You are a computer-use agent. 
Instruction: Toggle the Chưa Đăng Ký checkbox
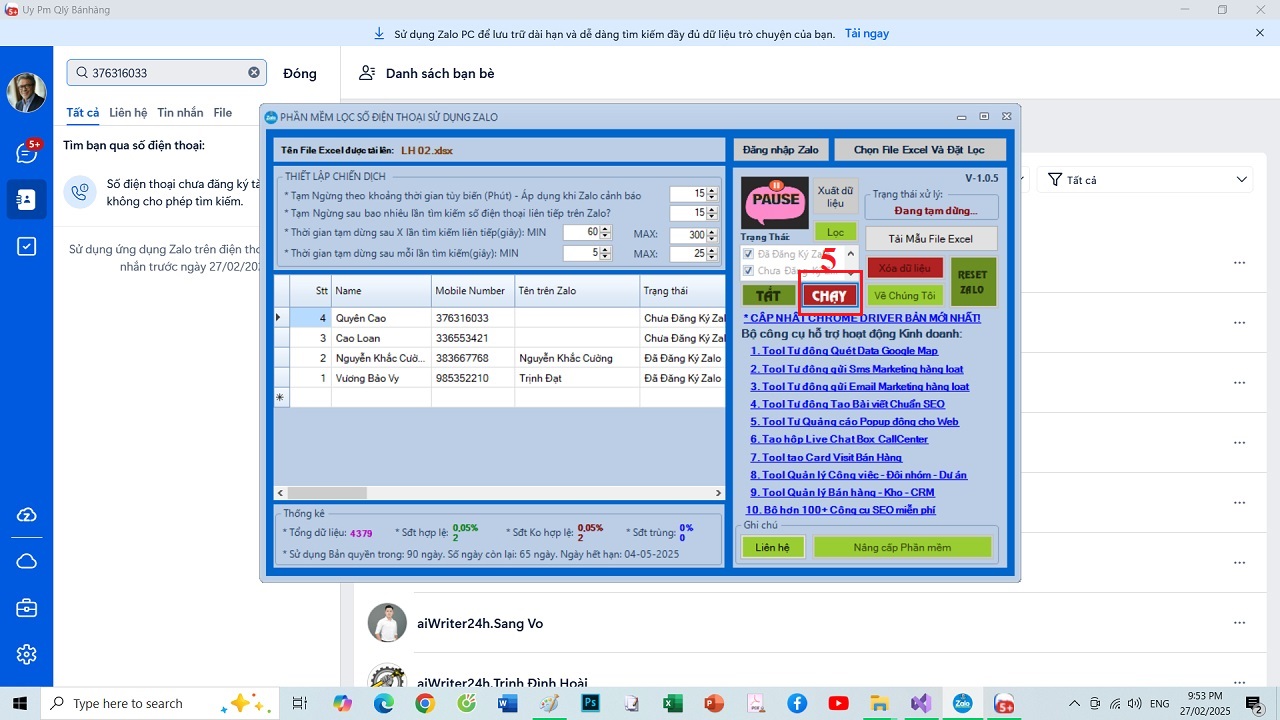pos(748,271)
